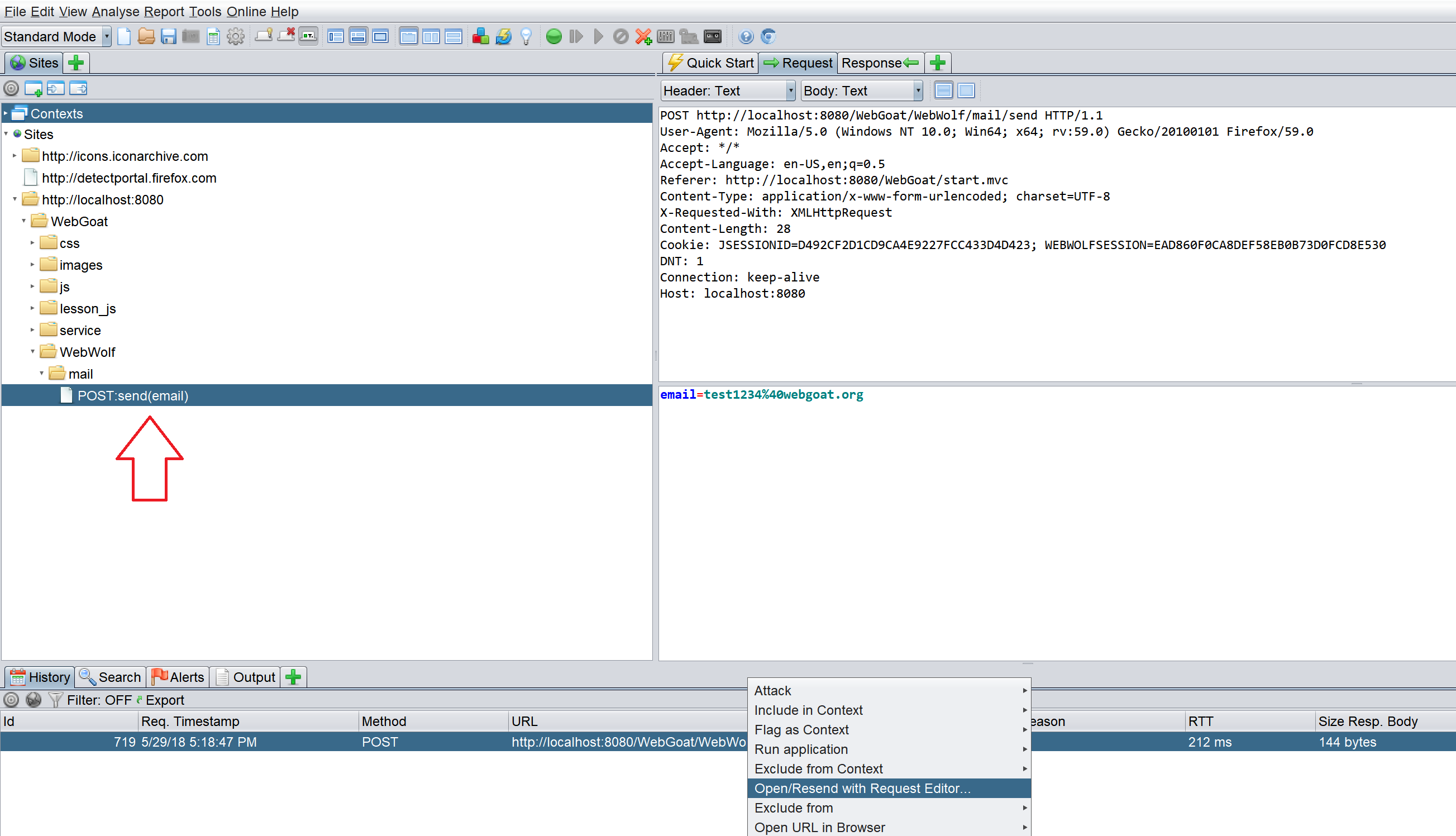Click the Open Session folder icon

(x=146, y=37)
